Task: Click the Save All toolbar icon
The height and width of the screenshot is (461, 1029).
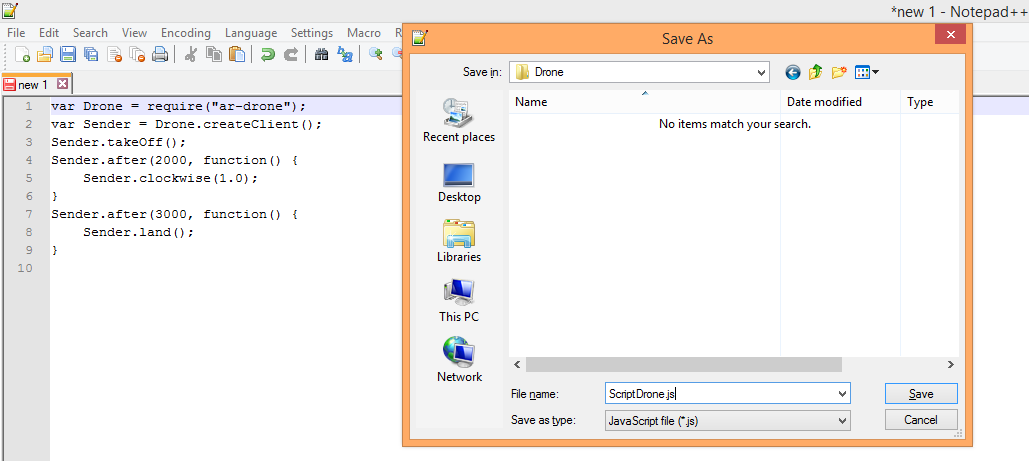Action: (91, 55)
